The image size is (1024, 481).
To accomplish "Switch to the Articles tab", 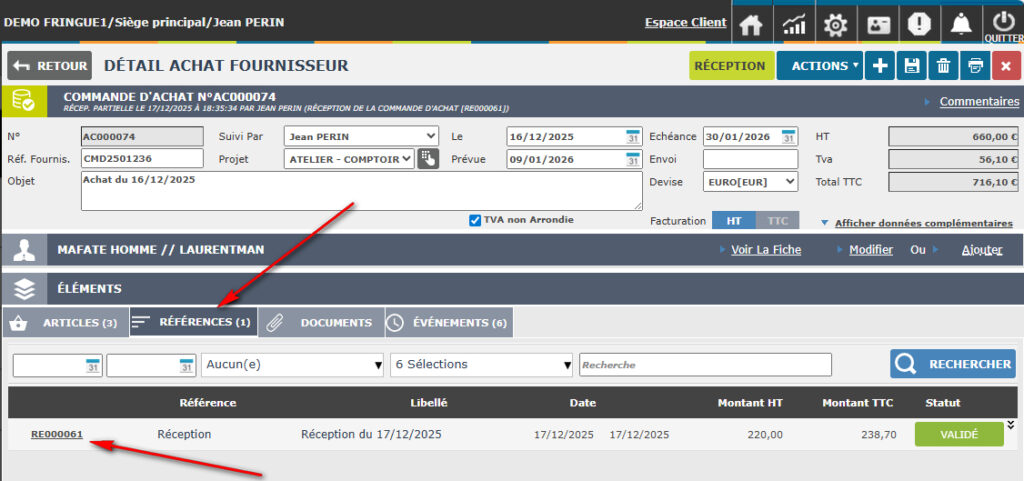I will (x=66, y=323).
